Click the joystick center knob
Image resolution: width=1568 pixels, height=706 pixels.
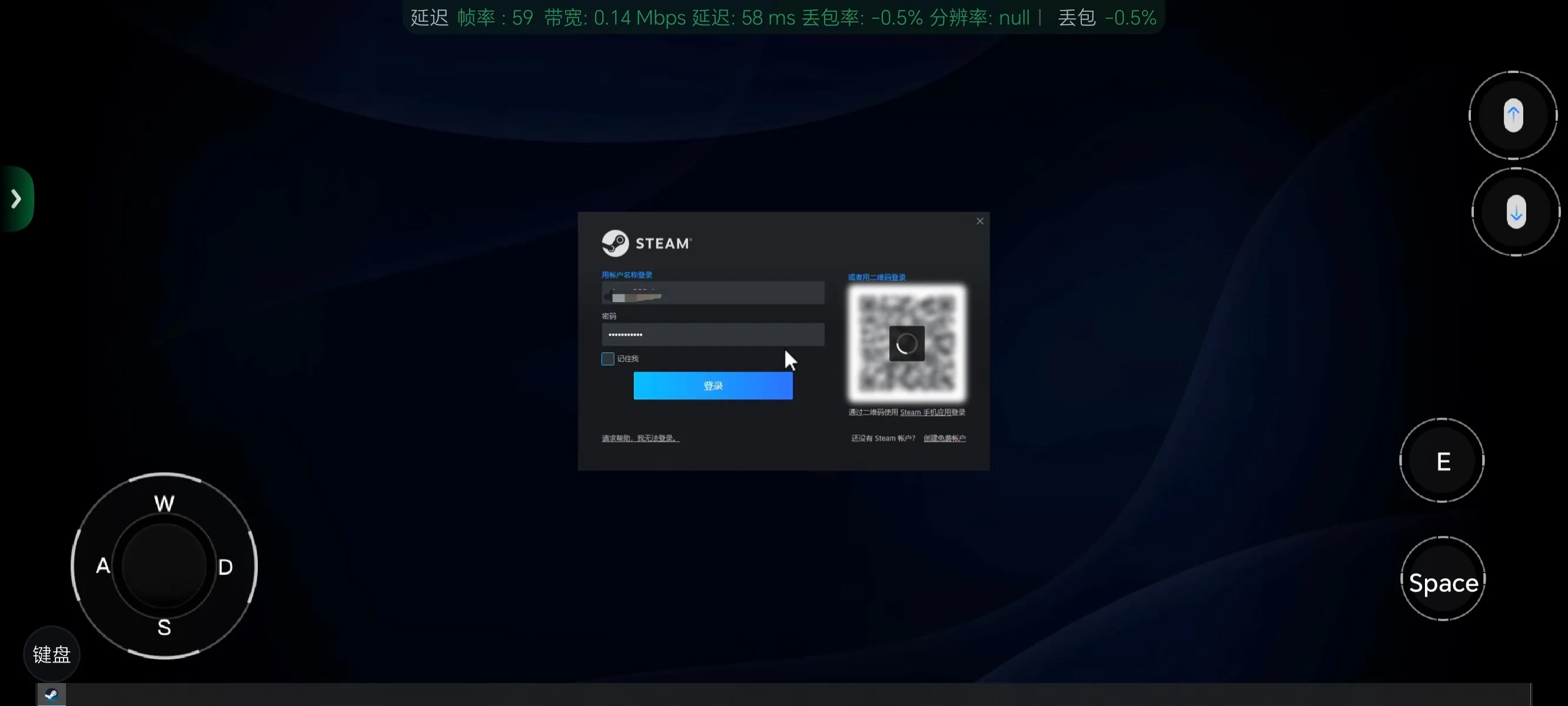[x=164, y=565]
